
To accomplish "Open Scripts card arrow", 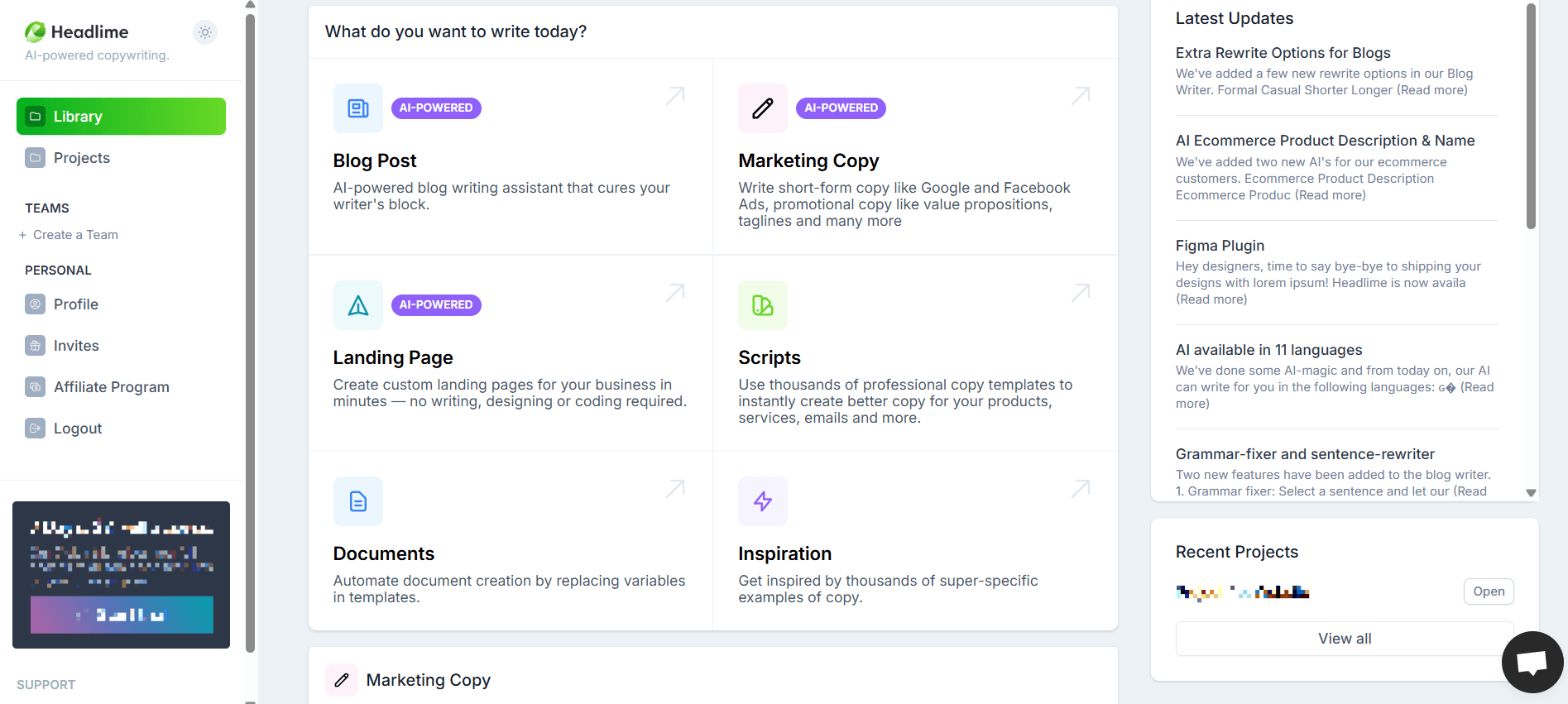I will (x=1081, y=293).
